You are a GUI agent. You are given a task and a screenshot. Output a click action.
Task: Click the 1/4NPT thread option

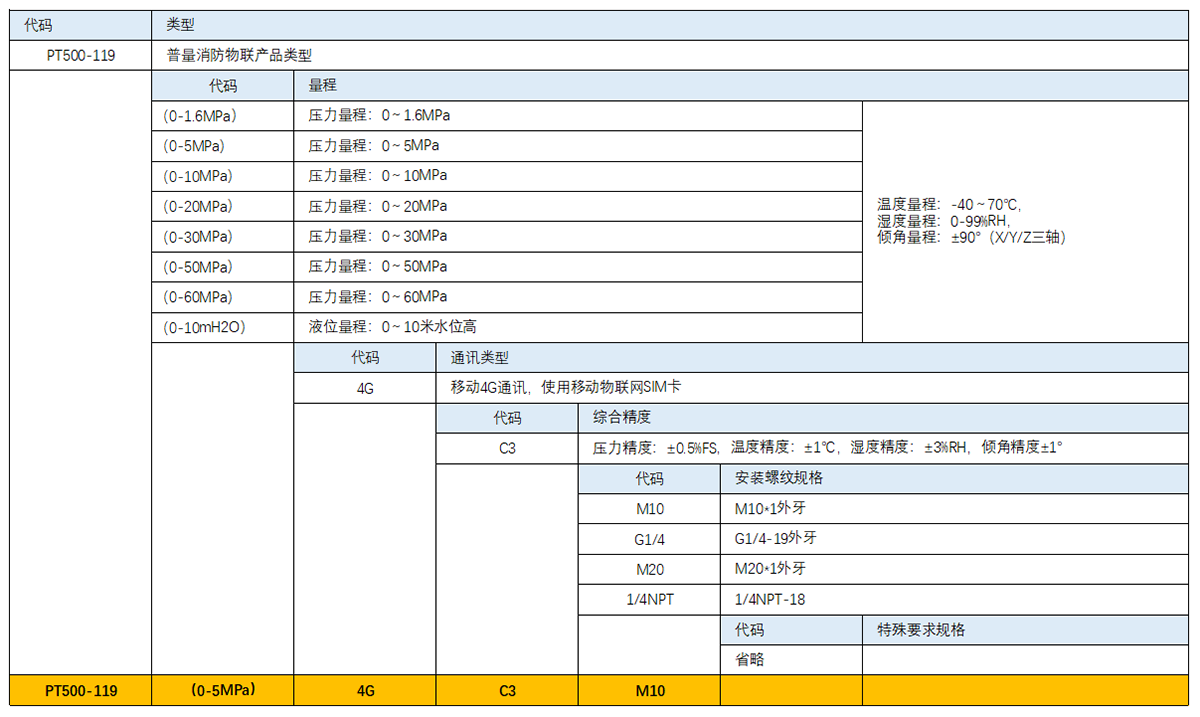tap(648, 599)
